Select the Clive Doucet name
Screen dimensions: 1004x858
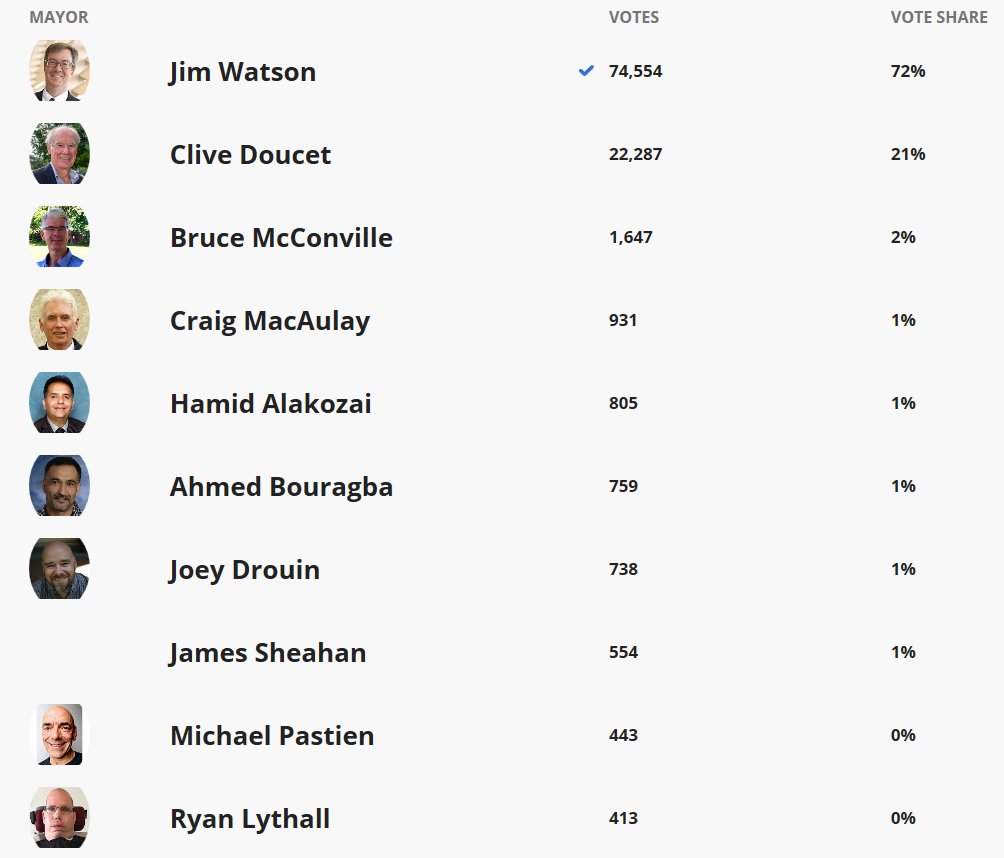click(x=250, y=155)
